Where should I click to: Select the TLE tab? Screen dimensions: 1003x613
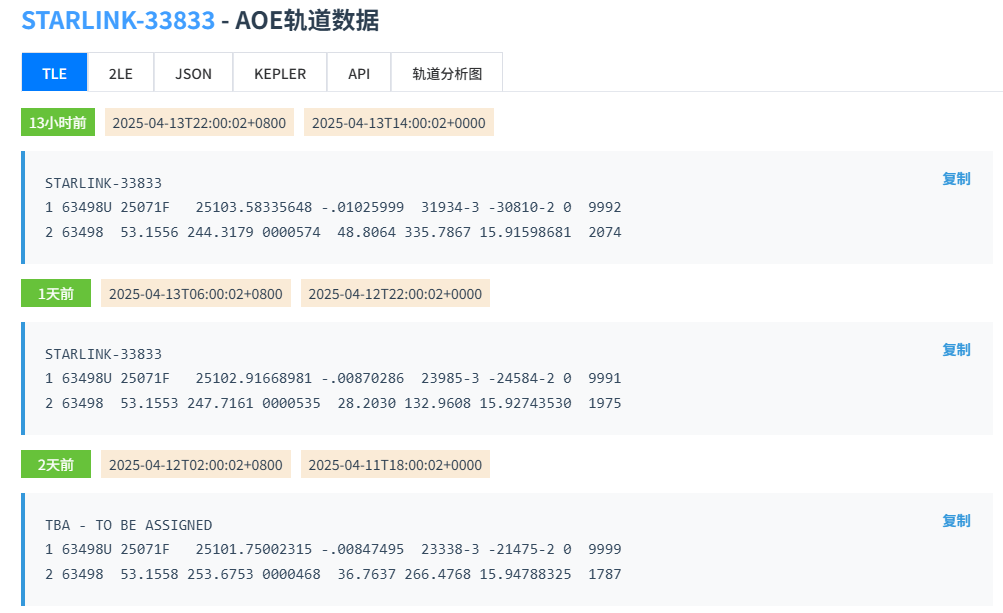(54, 73)
